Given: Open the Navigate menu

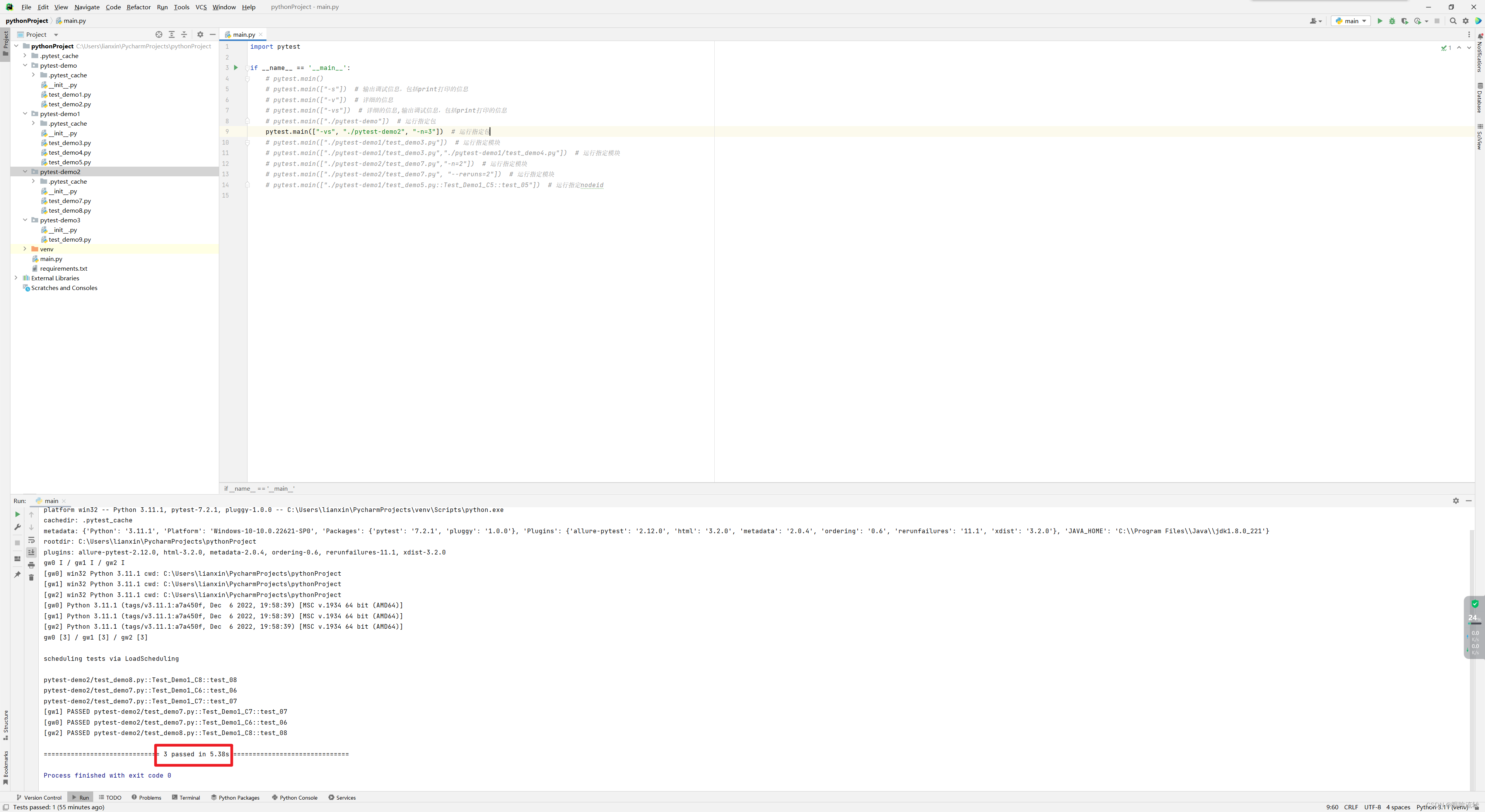Looking at the screenshot, I should pos(87,7).
